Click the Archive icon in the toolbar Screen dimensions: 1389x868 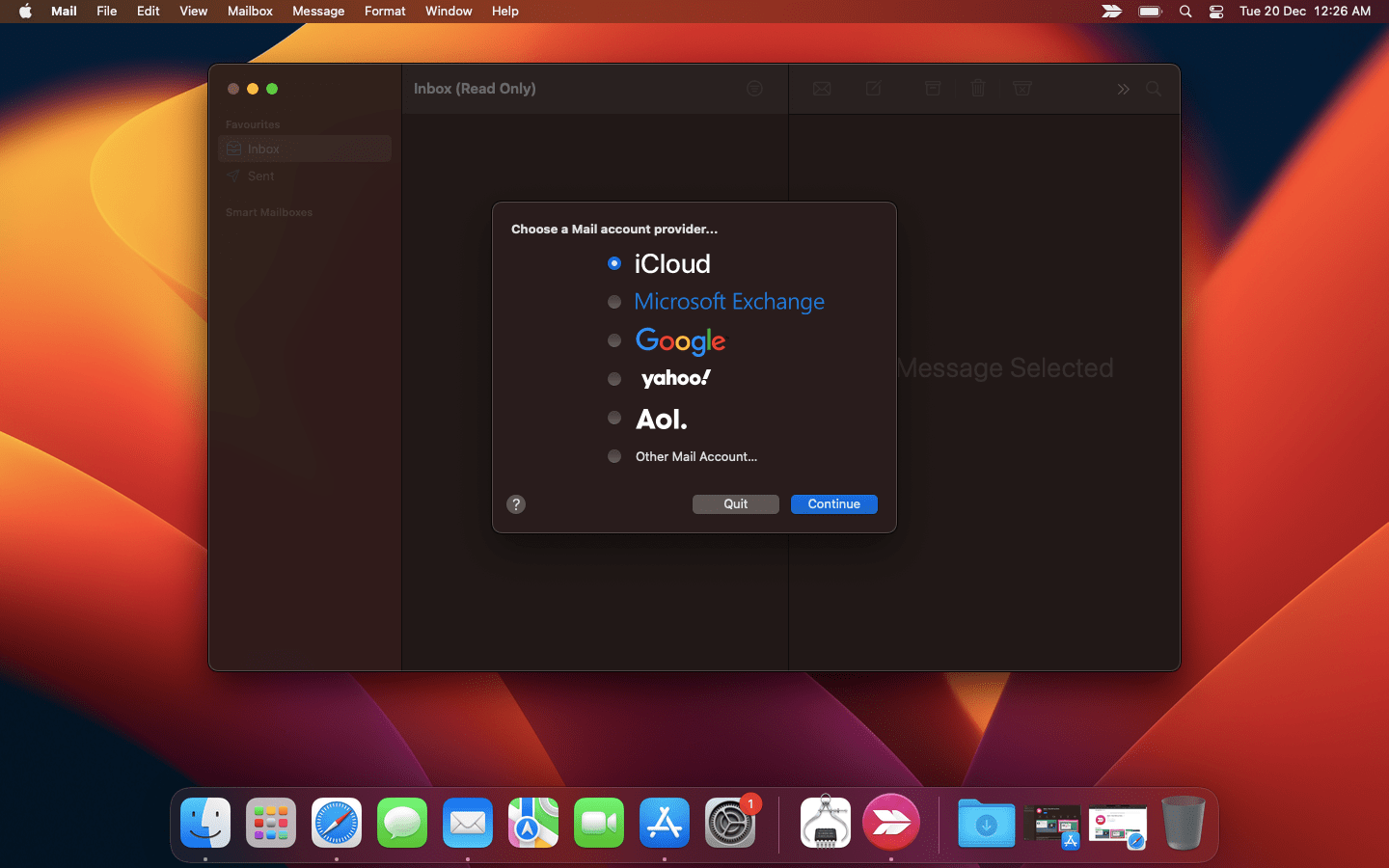(932, 89)
